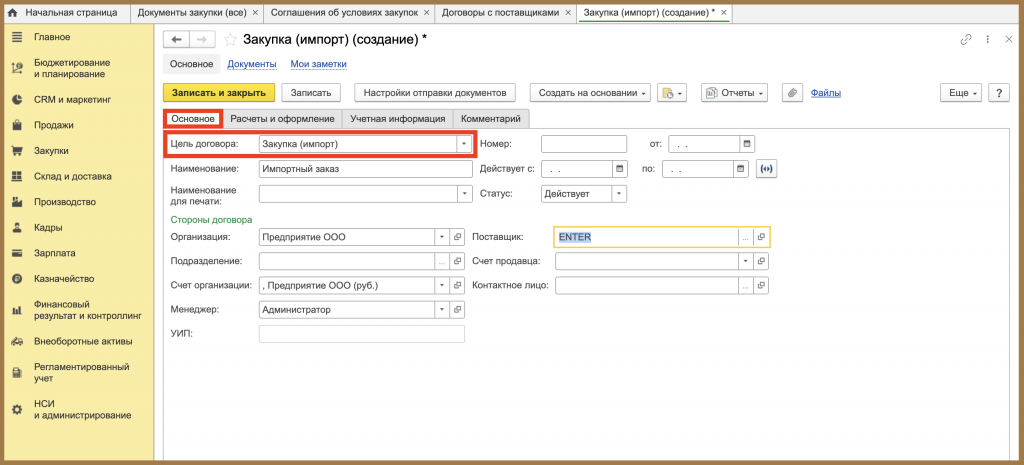This screenshot has width=1024, height=465.
Task: Open the Документы link
Action: tap(251, 64)
